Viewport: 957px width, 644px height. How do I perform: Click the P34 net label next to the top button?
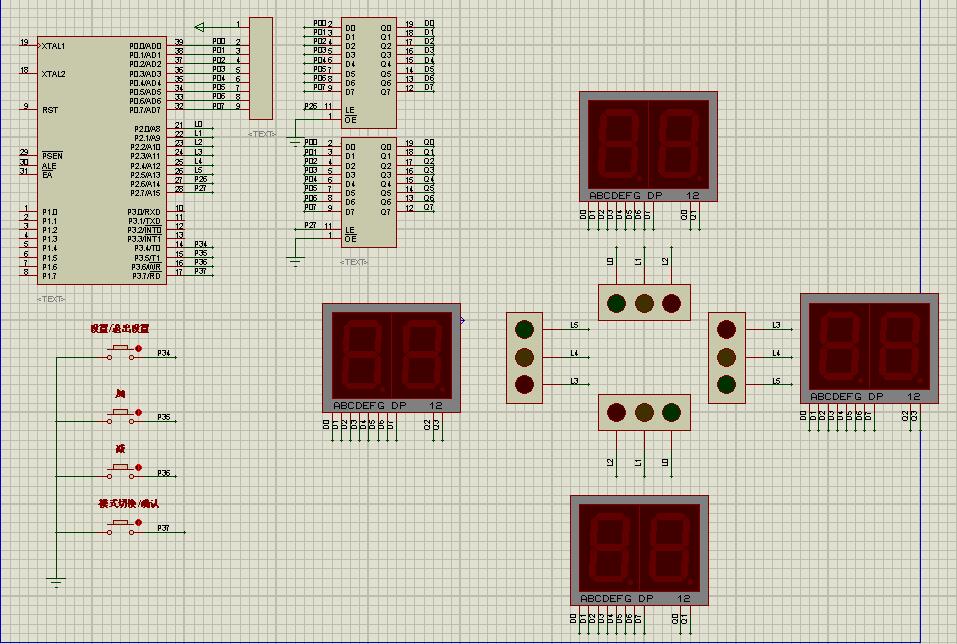[164, 353]
